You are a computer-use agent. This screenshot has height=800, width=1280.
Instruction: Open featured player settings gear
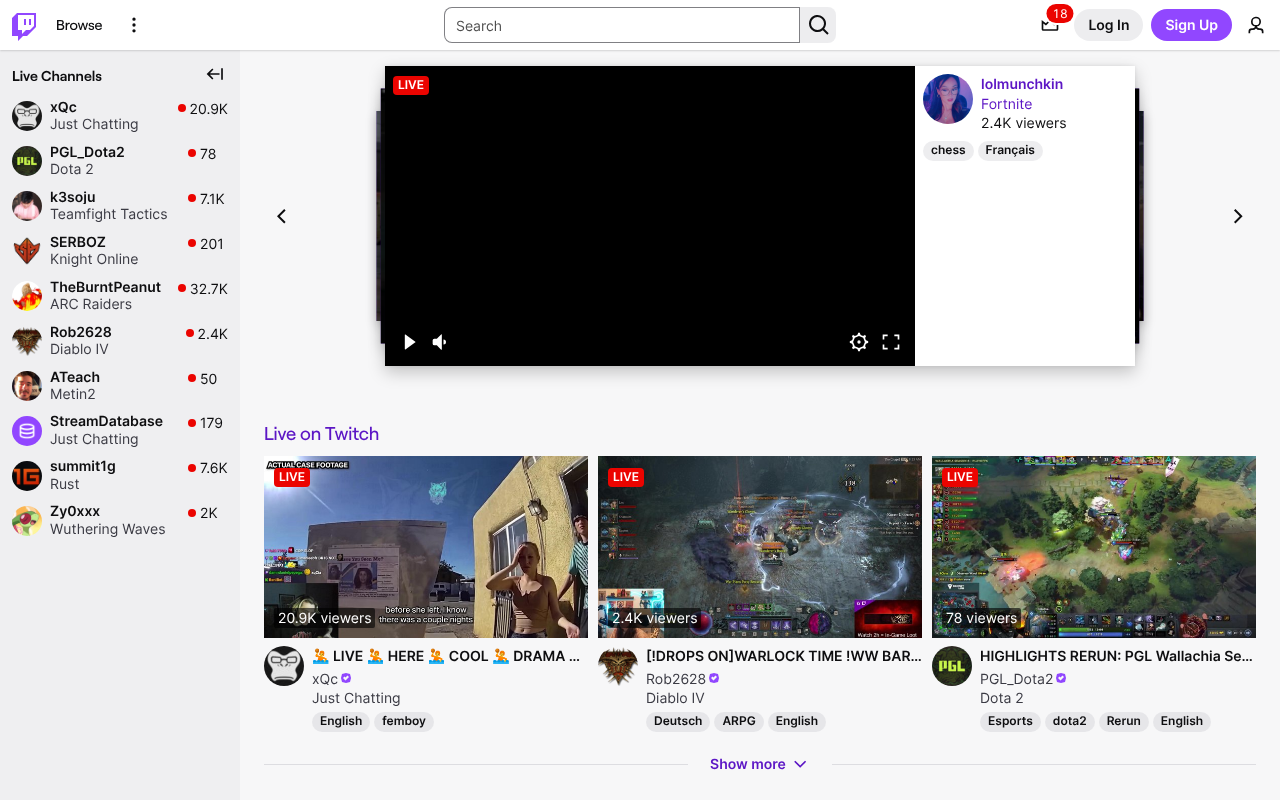(859, 342)
